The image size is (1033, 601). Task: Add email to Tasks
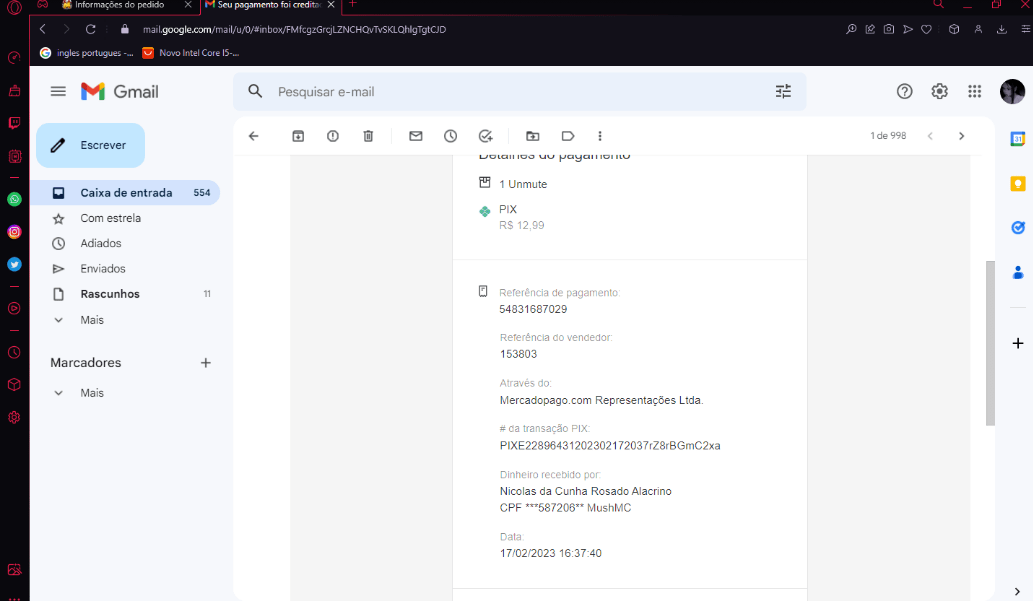click(486, 136)
